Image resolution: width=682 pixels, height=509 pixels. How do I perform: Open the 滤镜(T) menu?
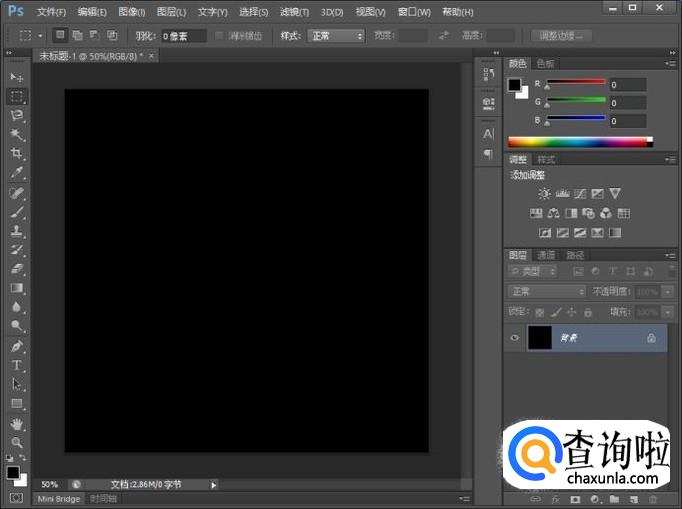tap(294, 12)
